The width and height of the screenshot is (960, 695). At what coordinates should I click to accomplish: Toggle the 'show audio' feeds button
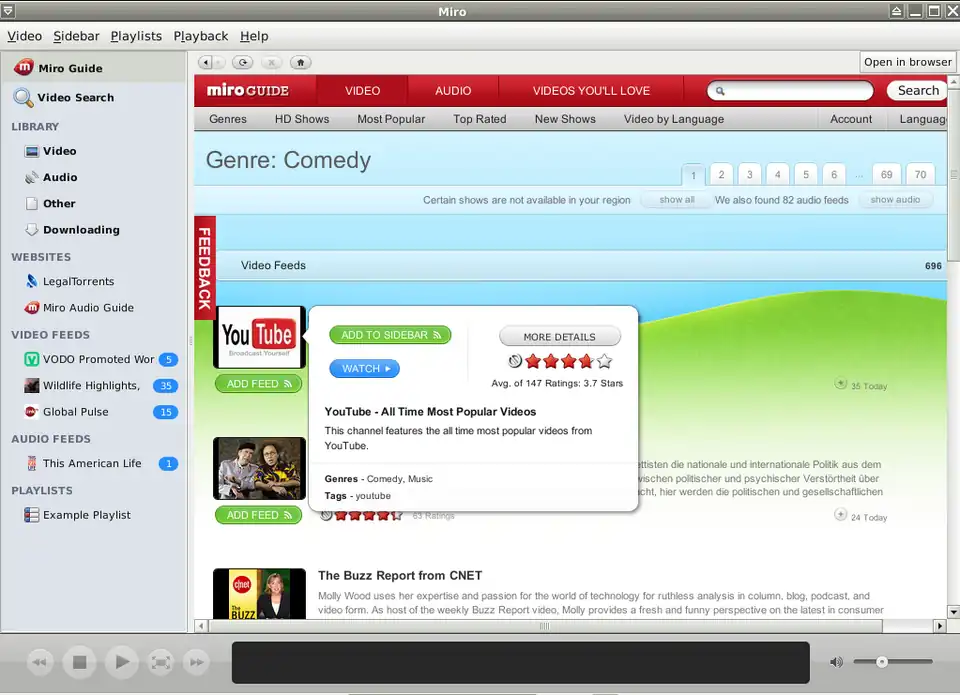pos(894,200)
